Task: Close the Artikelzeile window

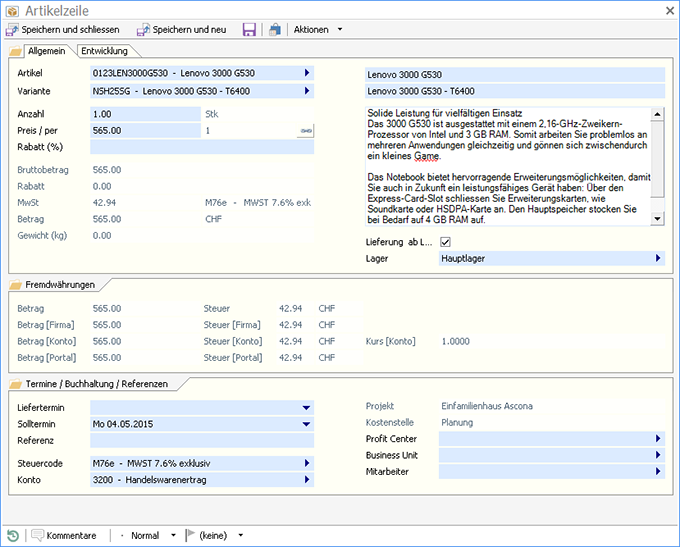Action: 670,11
